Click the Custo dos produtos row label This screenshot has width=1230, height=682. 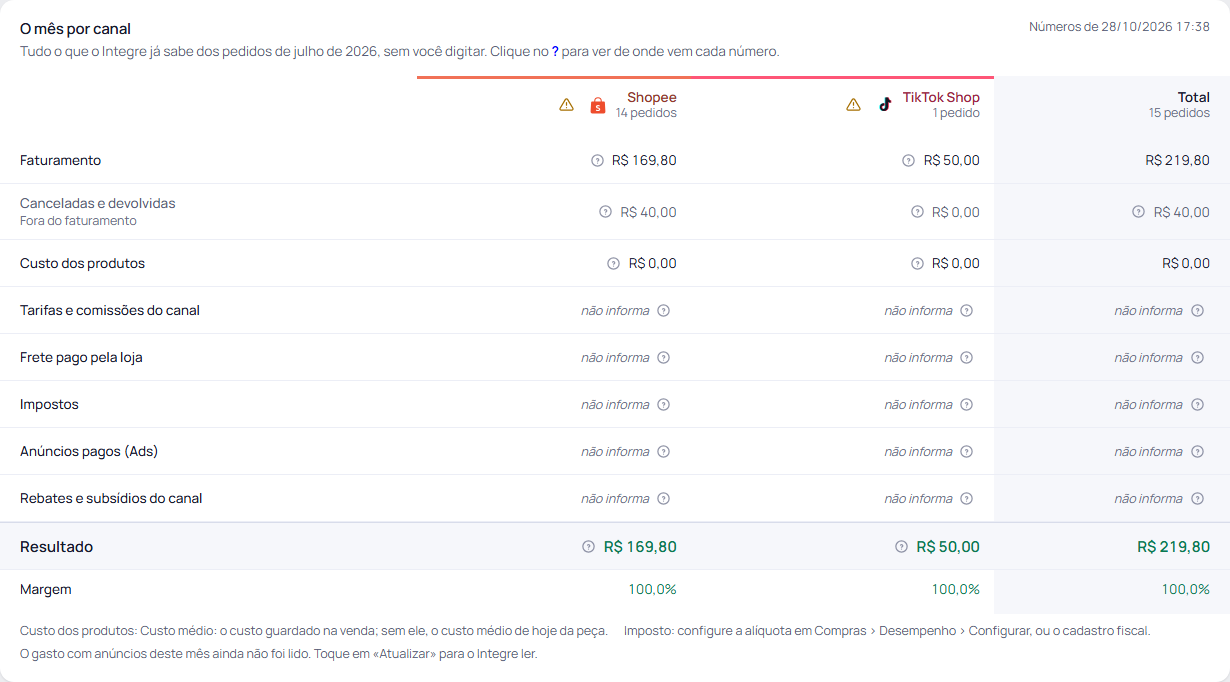click(82, 264)
